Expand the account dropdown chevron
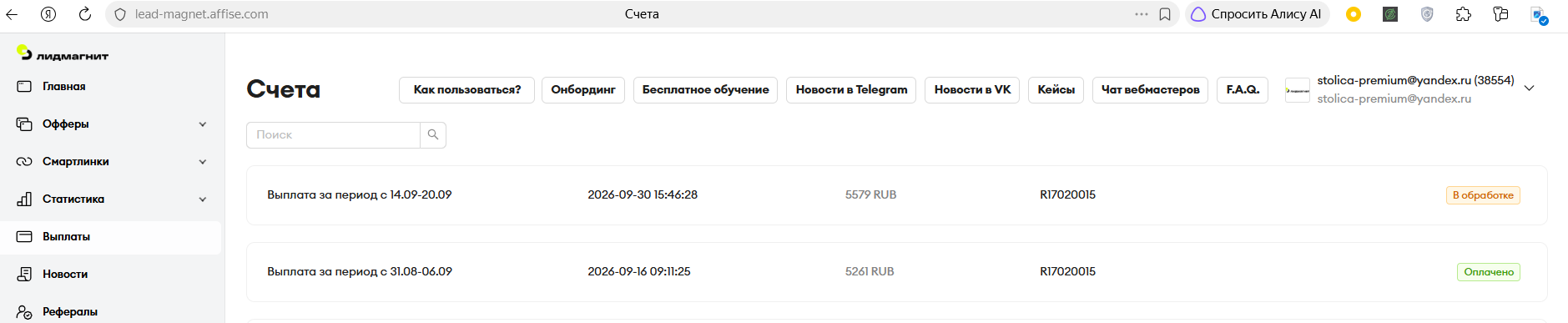 tap(1529, 88)
